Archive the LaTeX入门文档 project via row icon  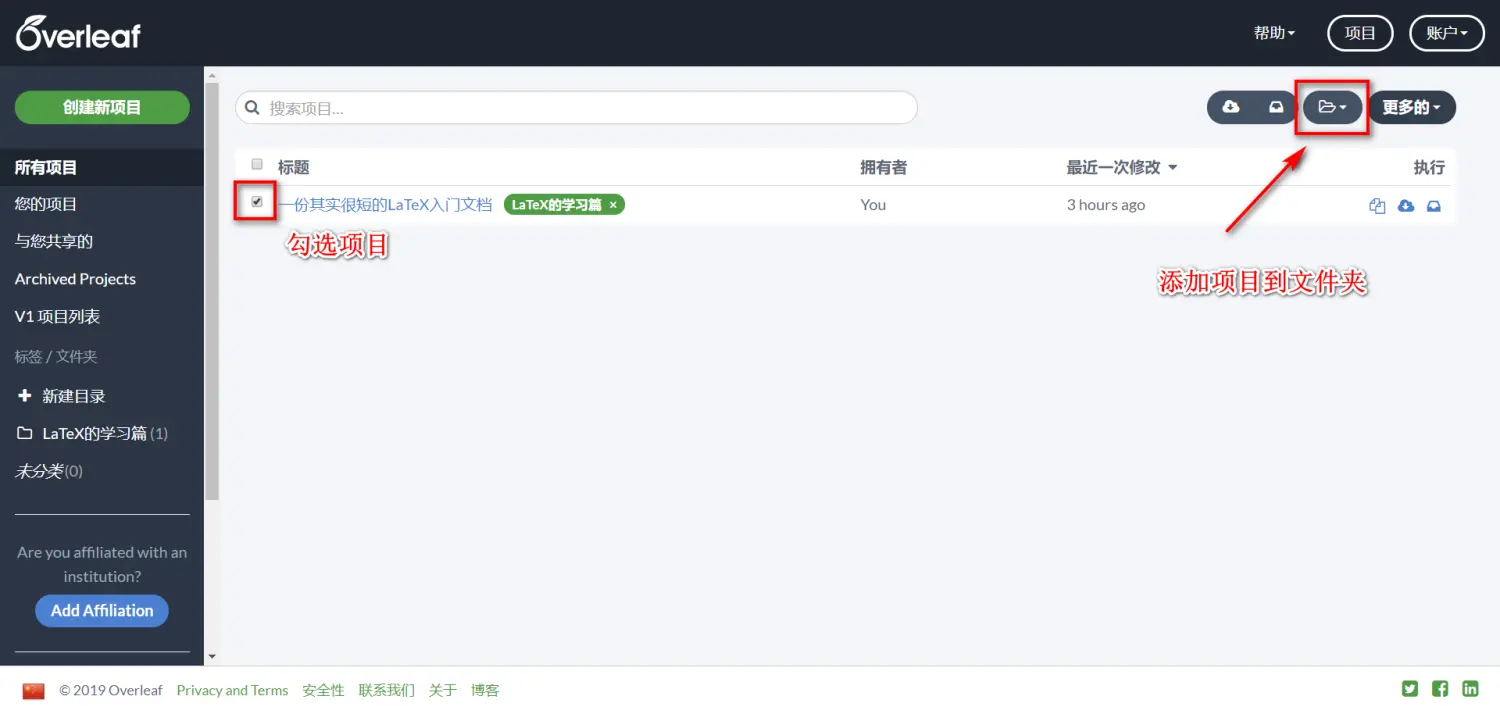pos(1433,206)
